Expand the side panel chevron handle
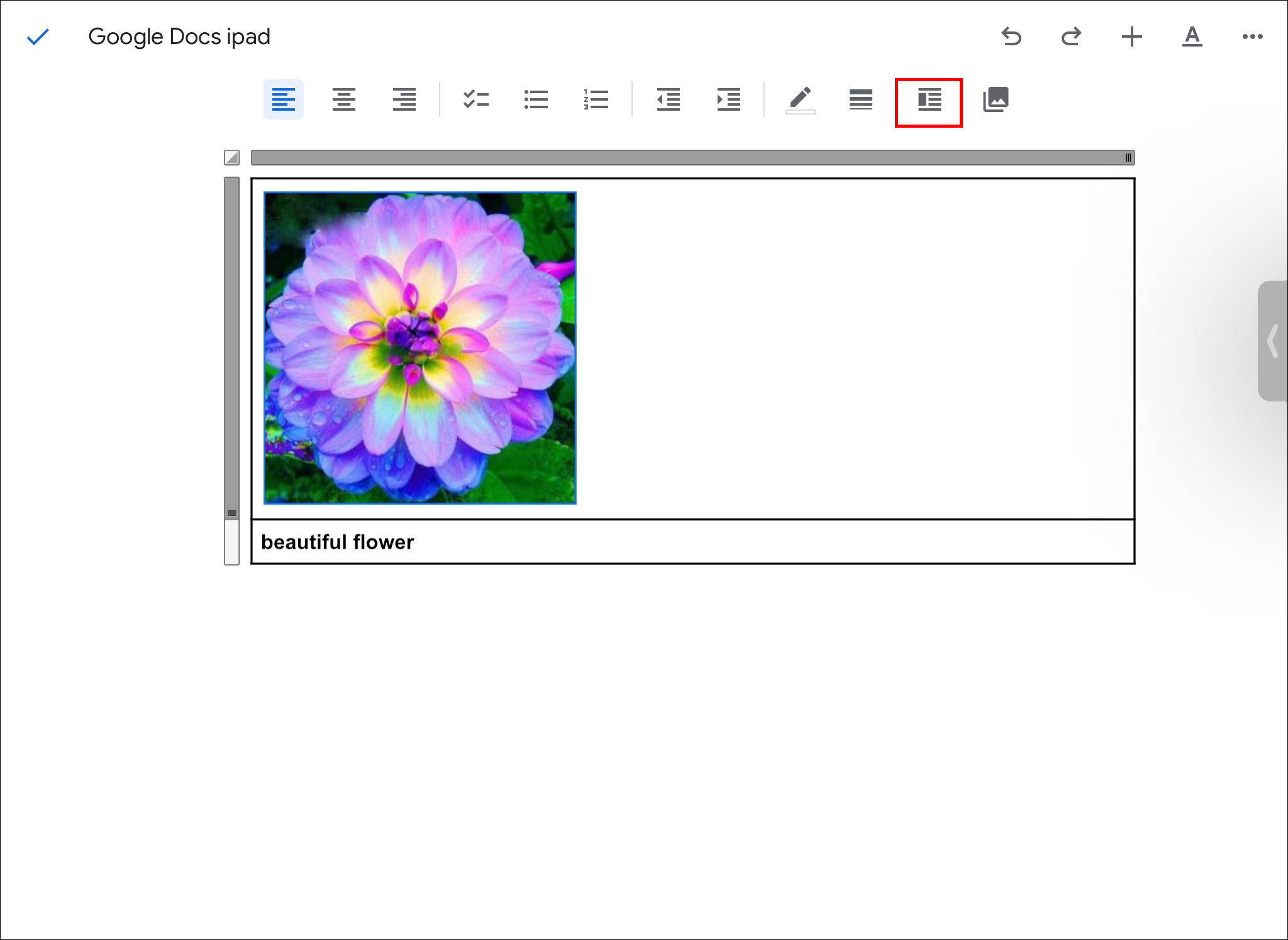1288x940 pixels. pyautogui.click(x=1273, y=341)
